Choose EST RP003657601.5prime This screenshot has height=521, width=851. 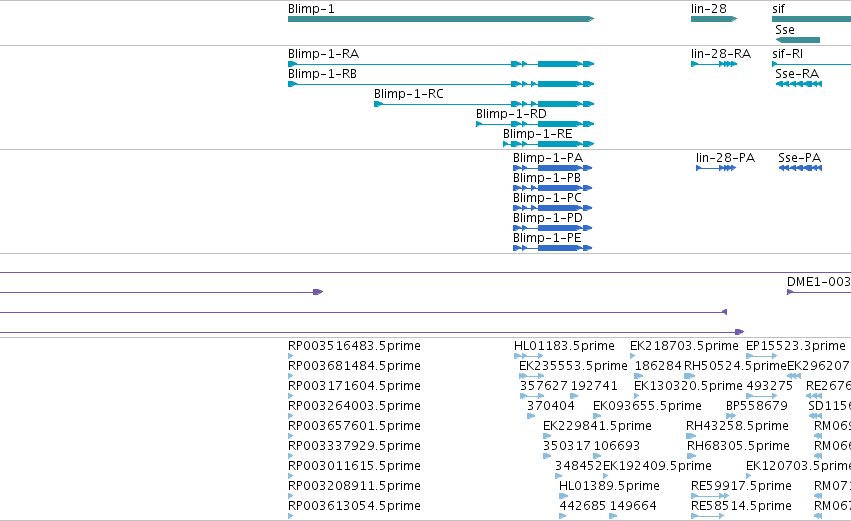(x=354, y=426)
